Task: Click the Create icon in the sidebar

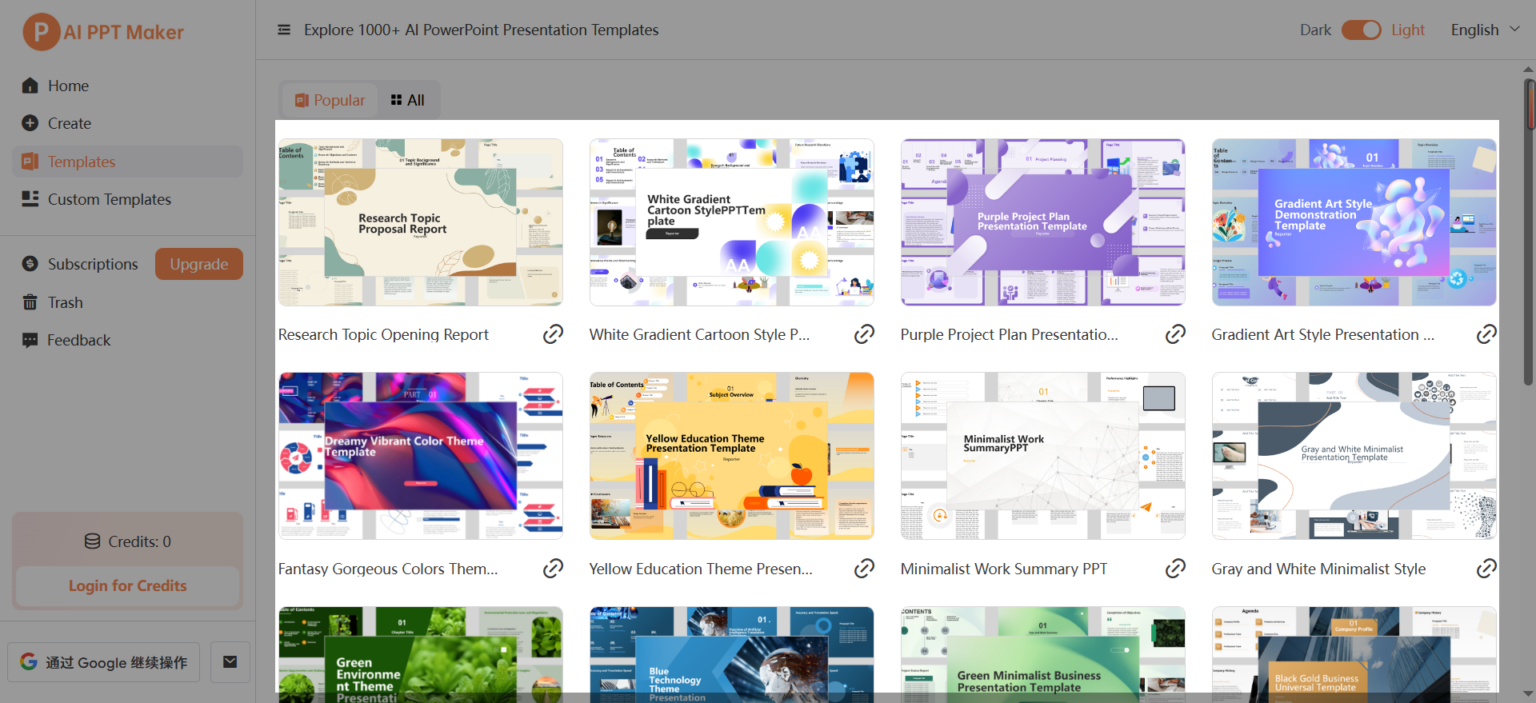Action: tap(32, 123)
